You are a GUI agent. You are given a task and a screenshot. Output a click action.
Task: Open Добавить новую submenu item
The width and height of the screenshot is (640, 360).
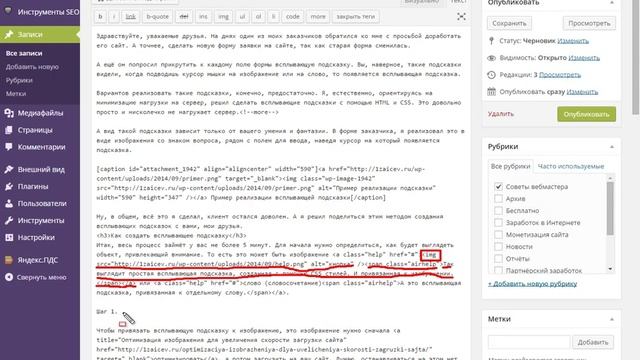point(32,67)
